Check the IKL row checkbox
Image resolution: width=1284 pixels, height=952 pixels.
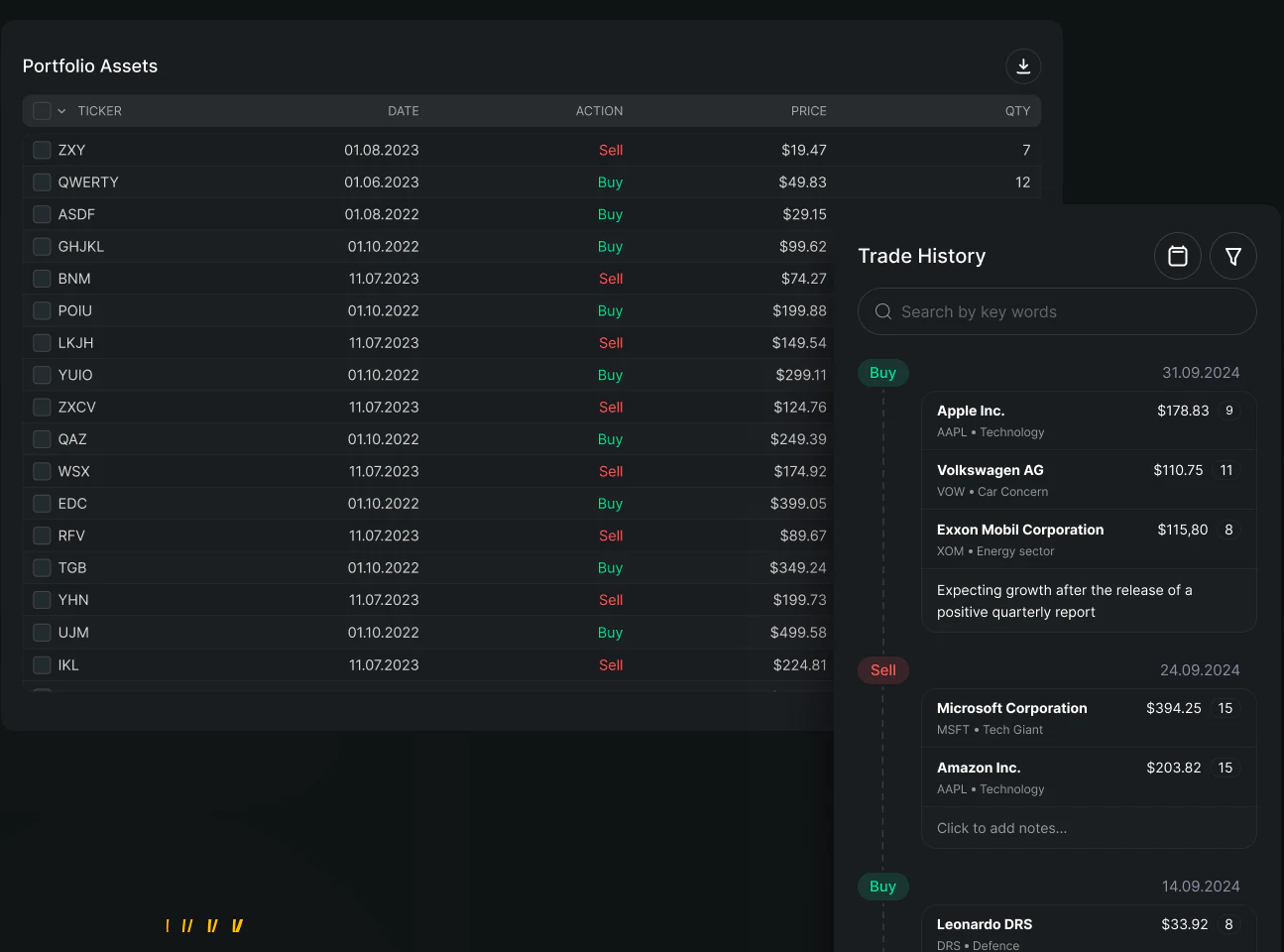coord(42,664)
